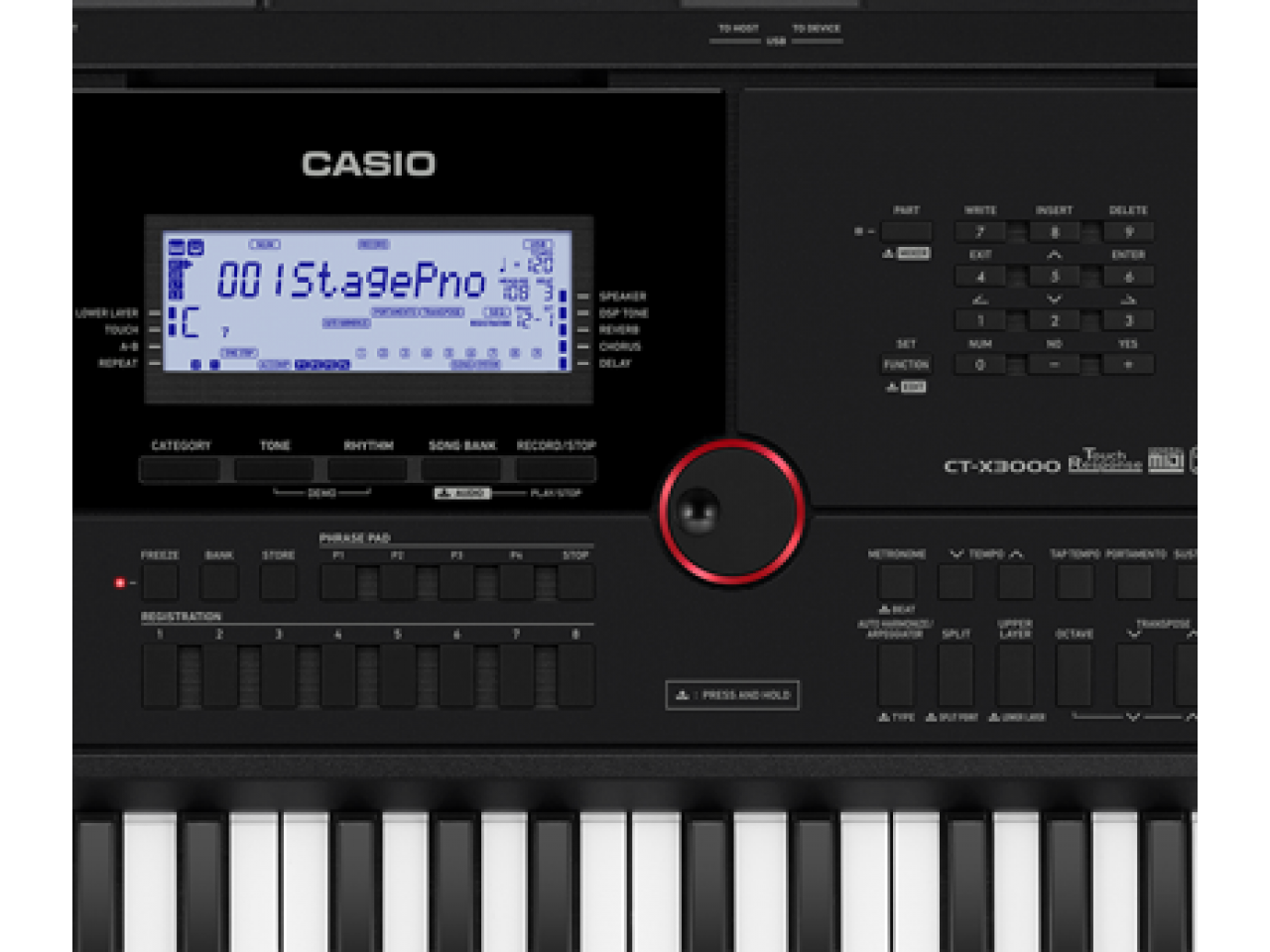Trigger phrase pad P1
1270x952 pixels.
point(338,582)
